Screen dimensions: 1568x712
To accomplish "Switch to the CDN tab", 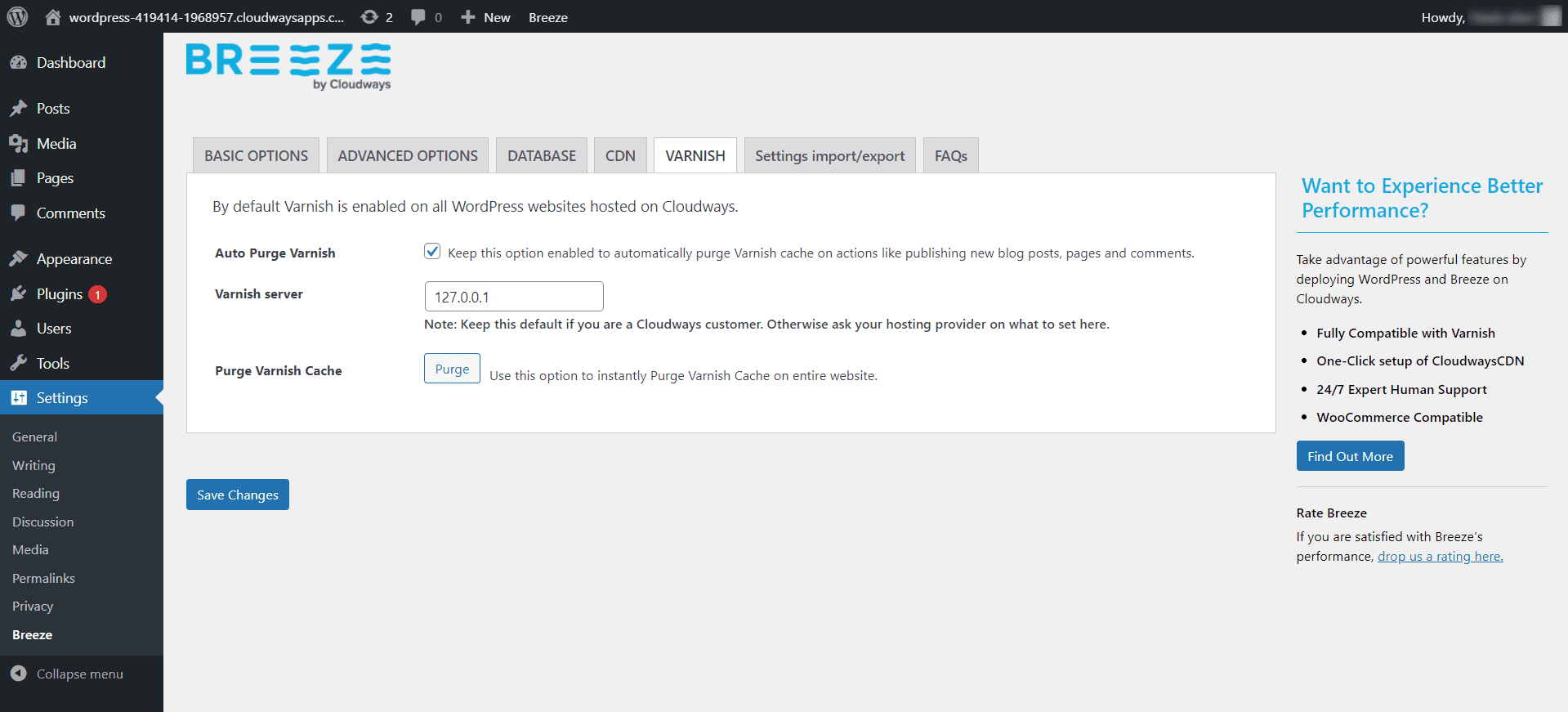I will (x=620, y=156).
